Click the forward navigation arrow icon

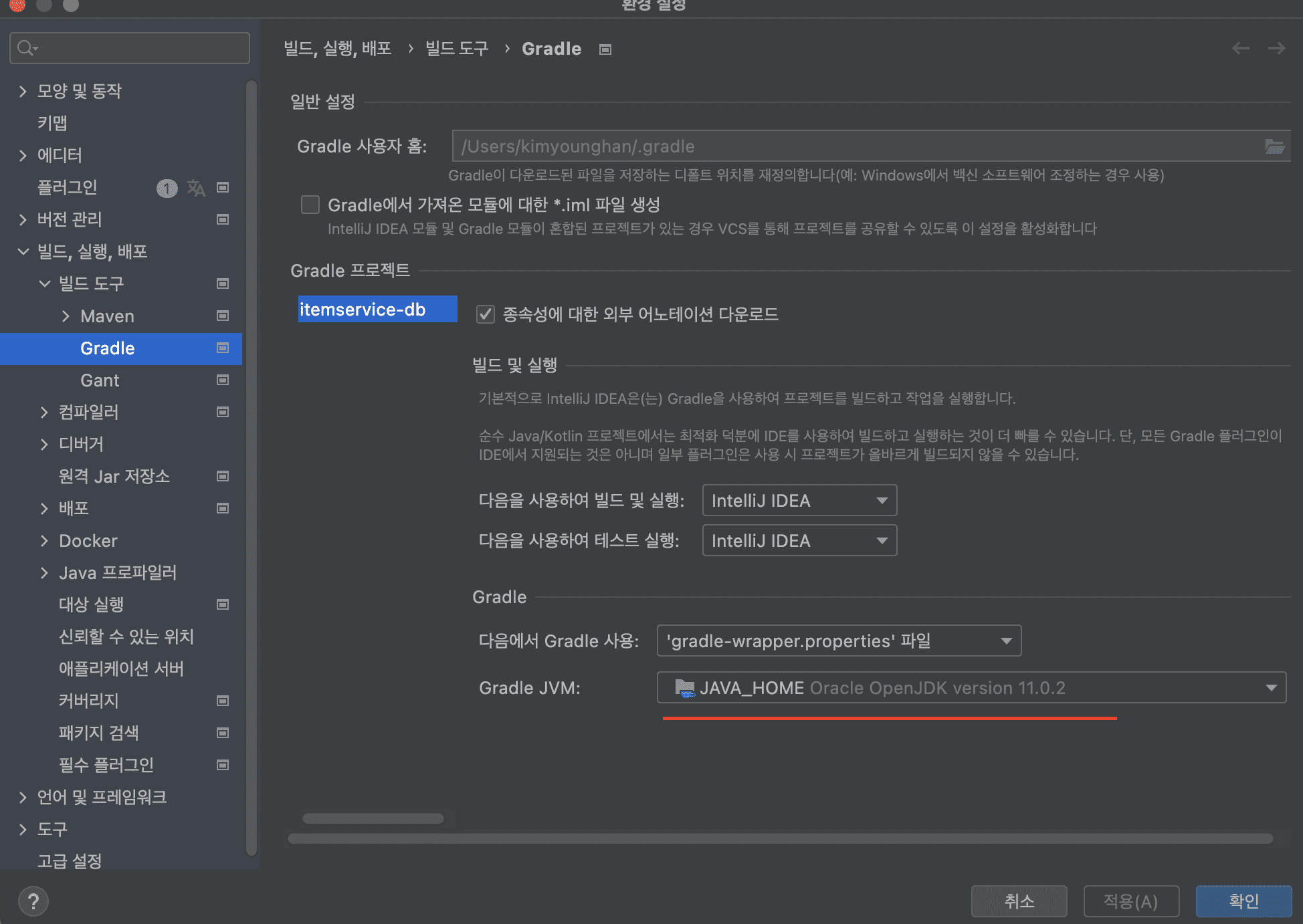pos(1276,48)
